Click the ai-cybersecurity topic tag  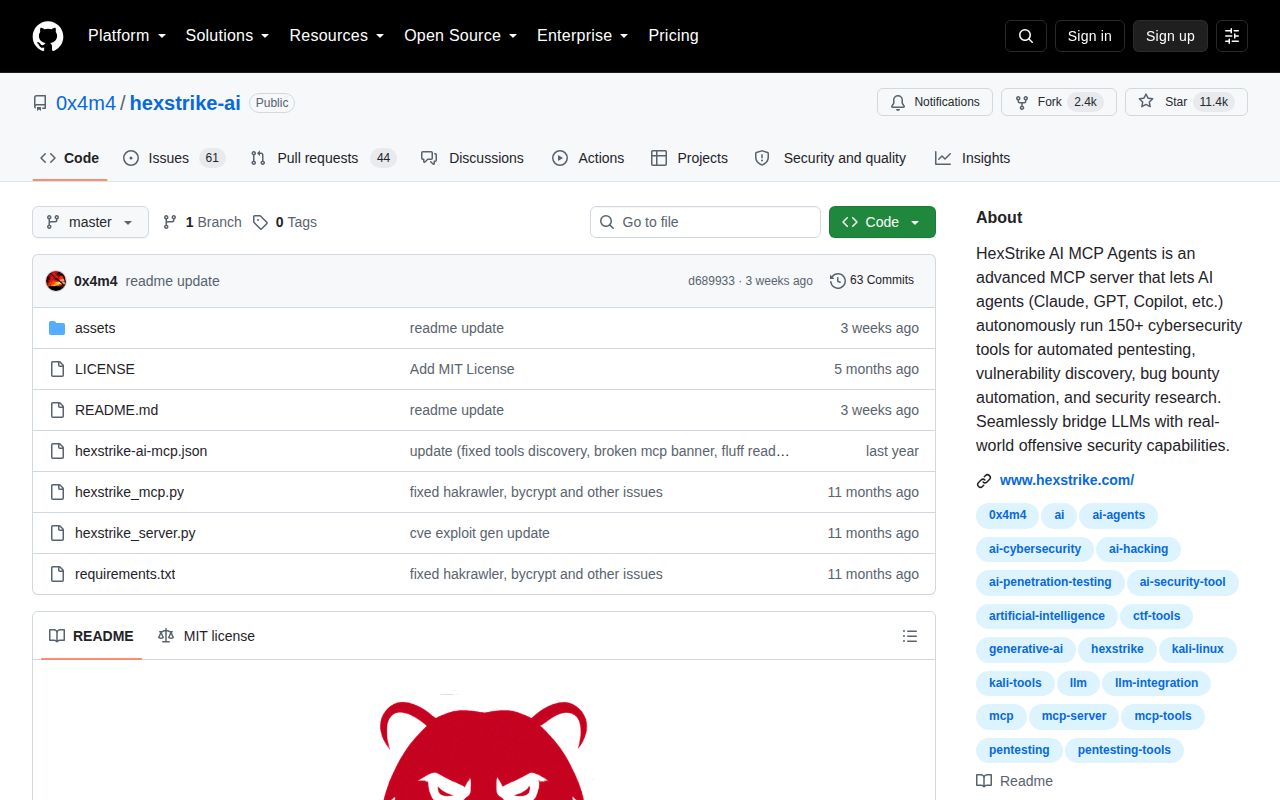(x=1035, y=549)
